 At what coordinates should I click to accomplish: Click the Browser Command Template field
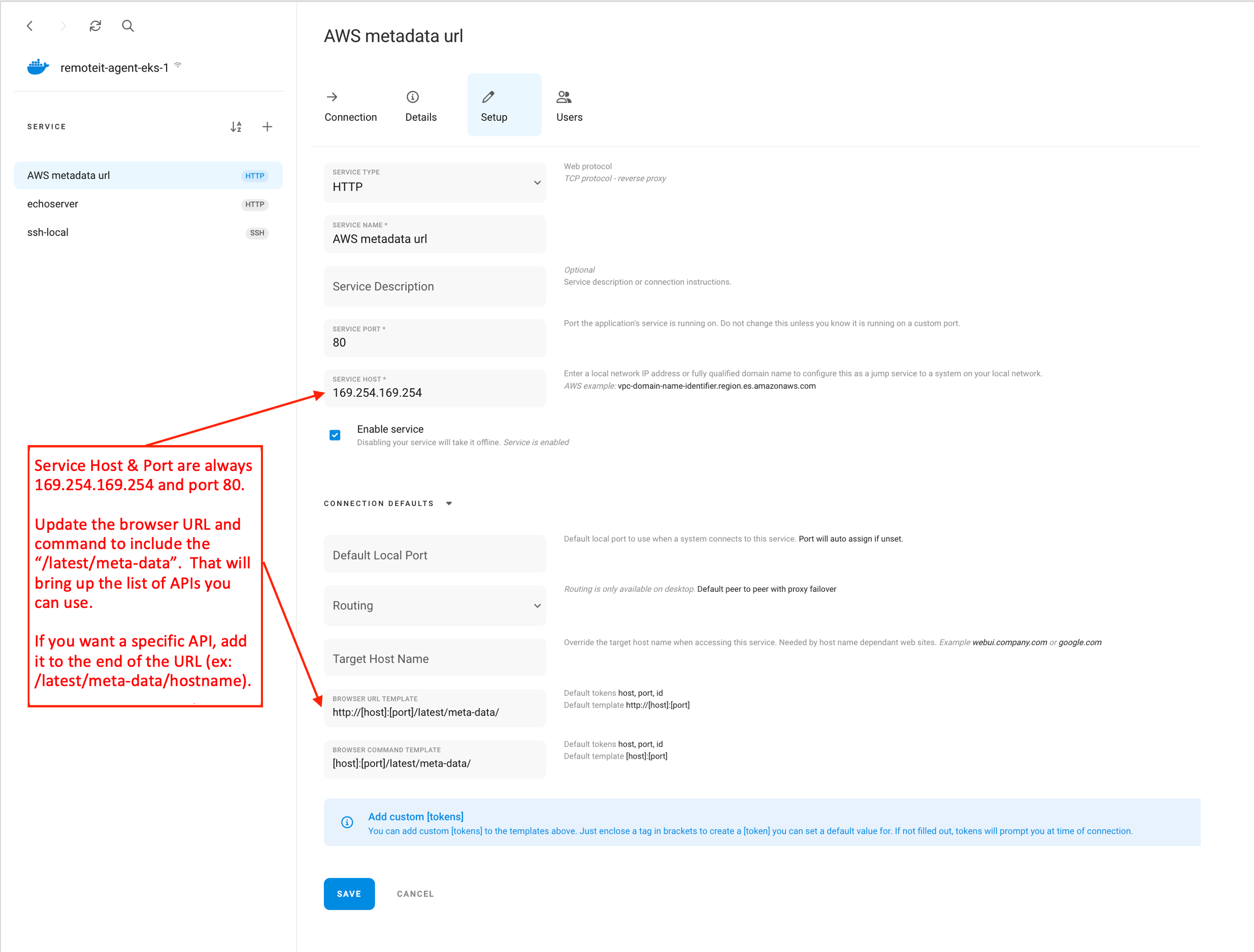coord(435,759)
